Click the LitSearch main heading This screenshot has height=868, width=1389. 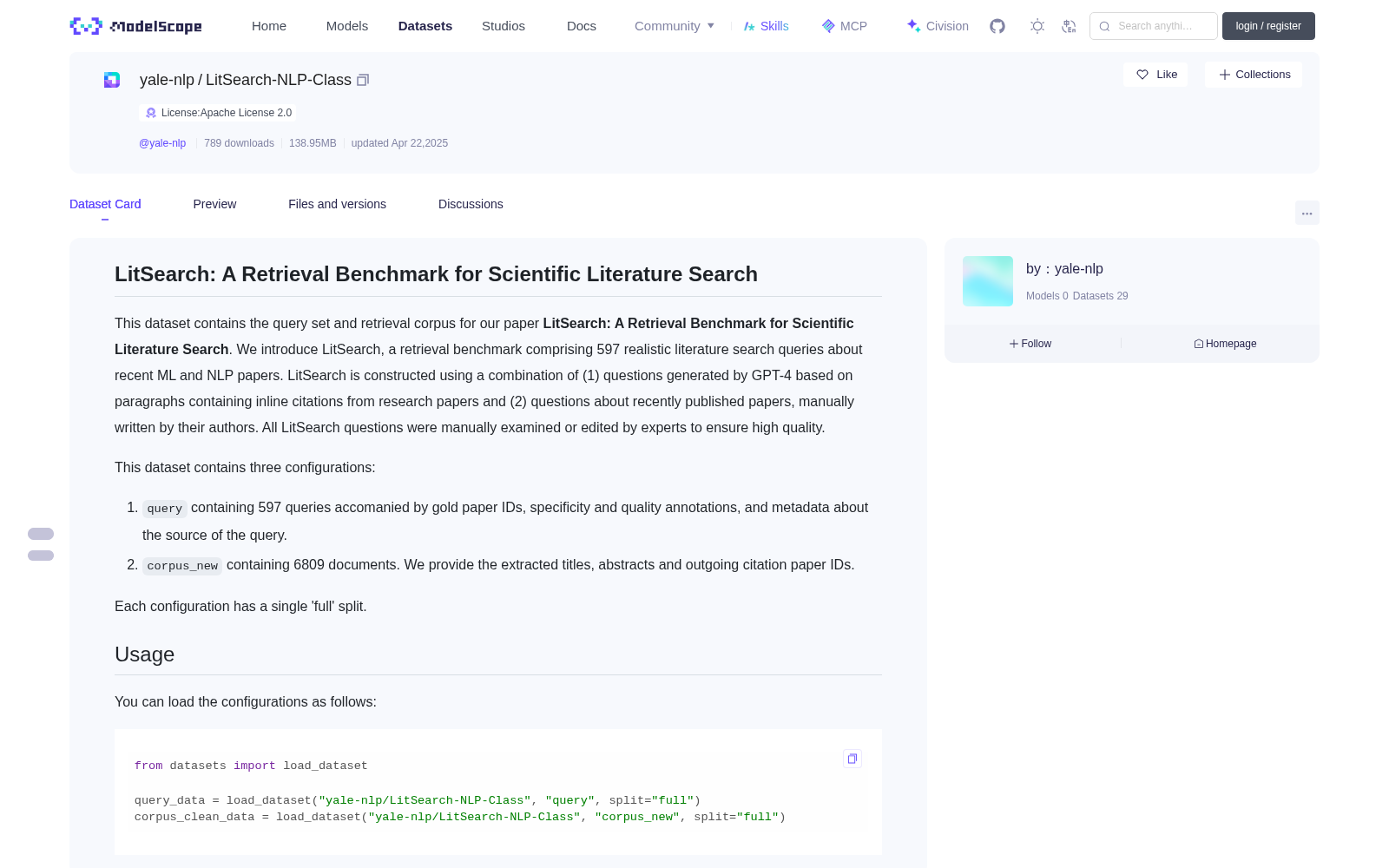(x=436, y=274)
